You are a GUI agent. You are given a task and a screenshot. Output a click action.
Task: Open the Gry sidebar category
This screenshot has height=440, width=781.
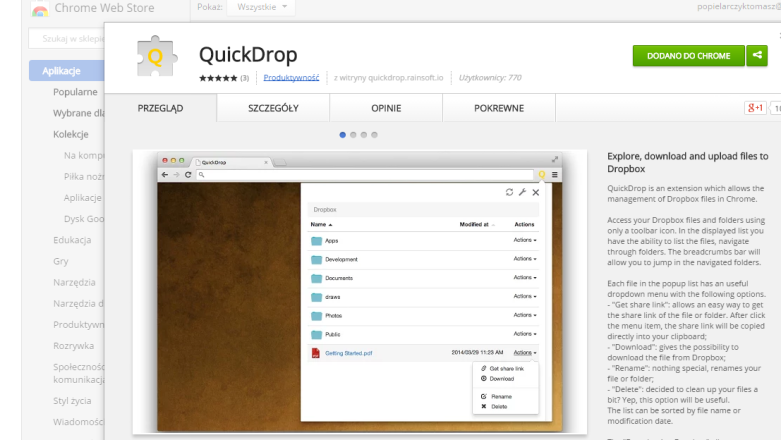(61, 261)
